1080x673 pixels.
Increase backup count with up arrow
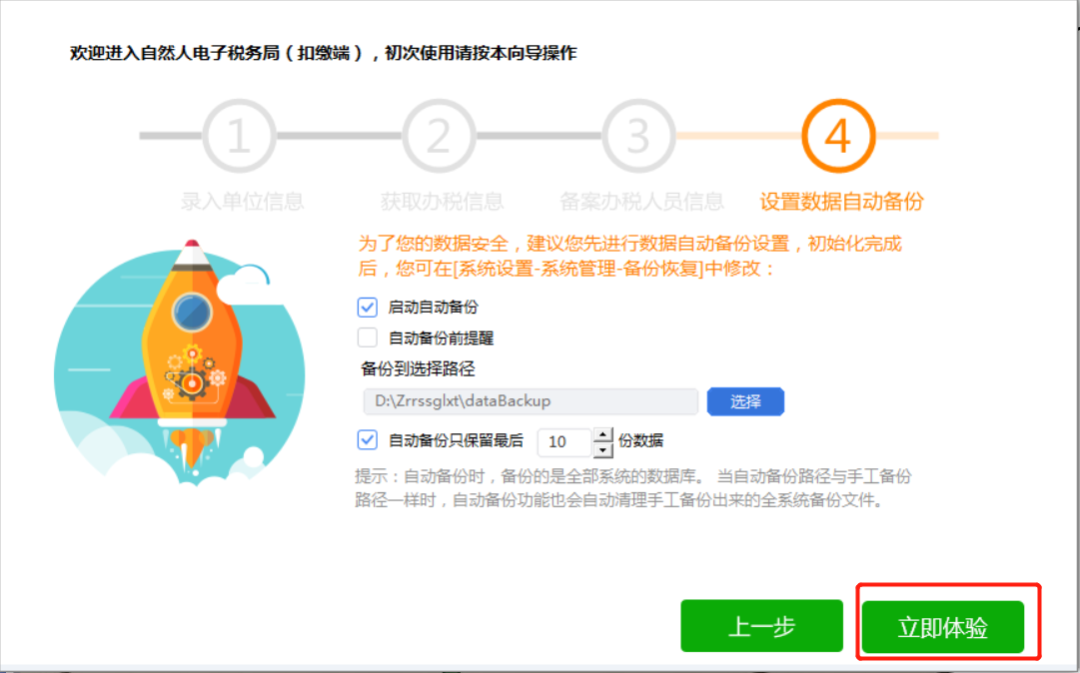point(603,435)
